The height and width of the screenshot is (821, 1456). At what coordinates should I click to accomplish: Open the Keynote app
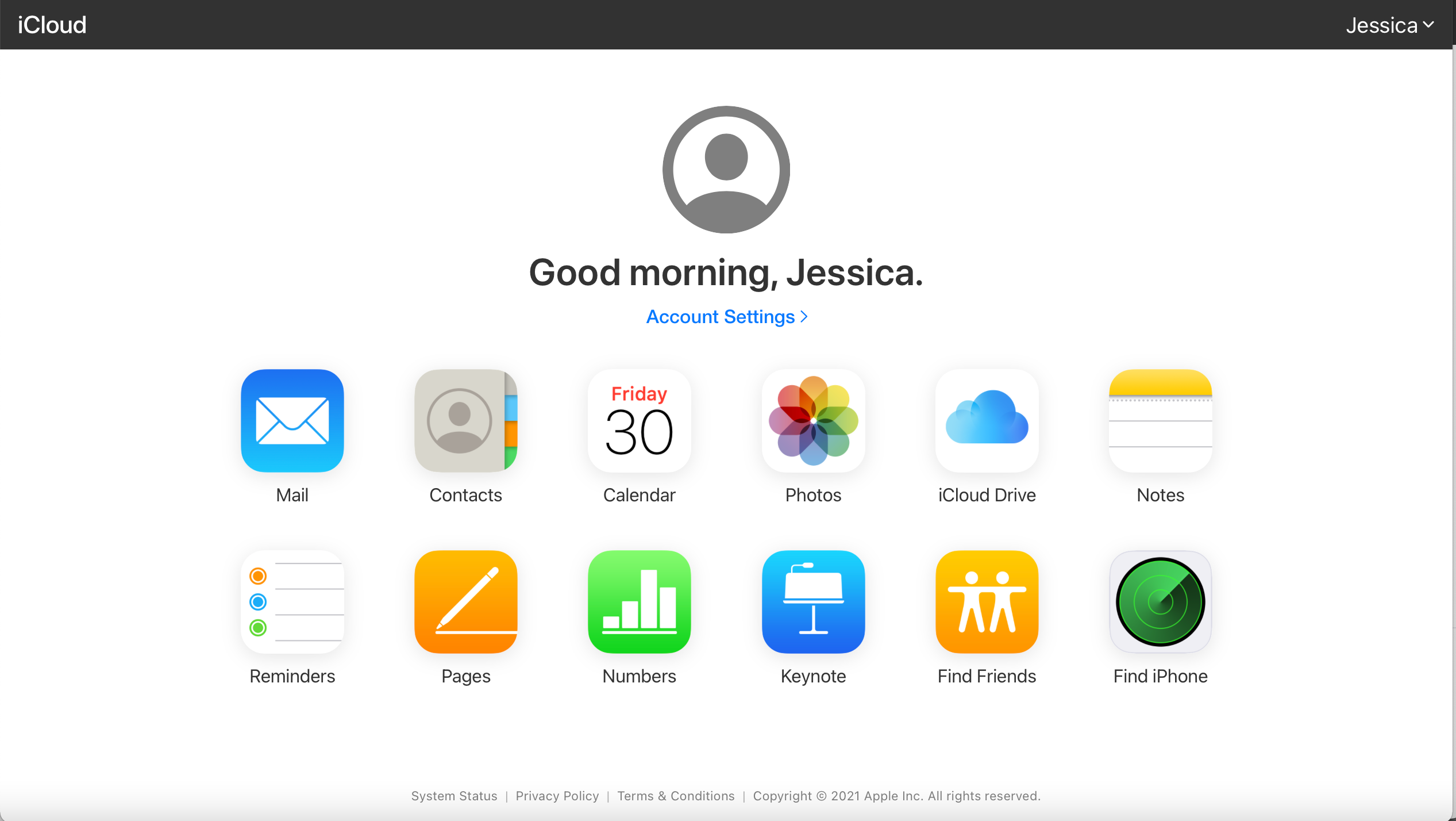tap(813, 601)
